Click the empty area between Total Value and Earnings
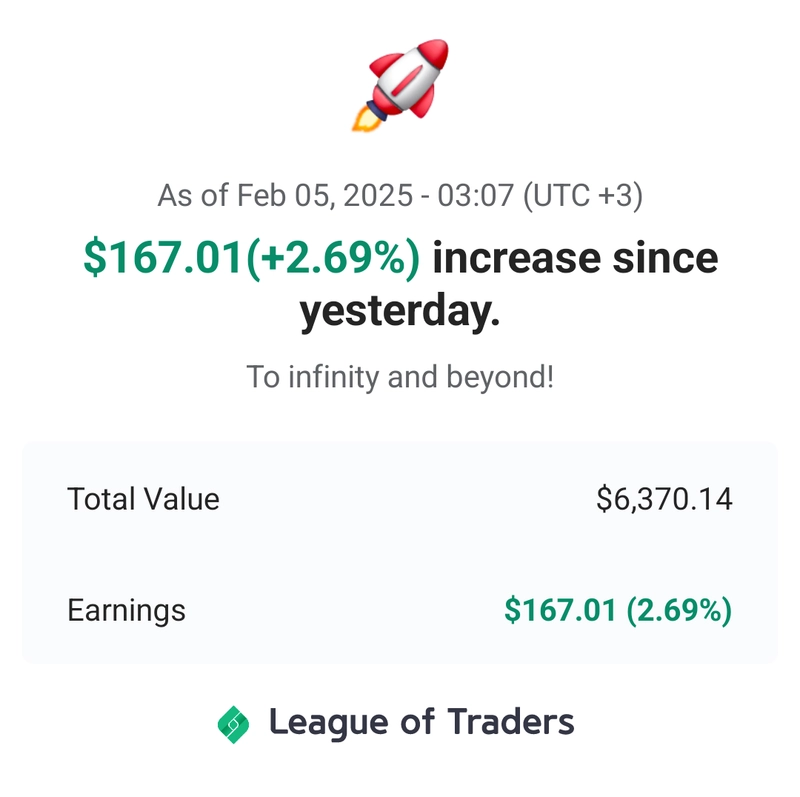The height and width of the screenshot is (797, 800). (400, 555)
